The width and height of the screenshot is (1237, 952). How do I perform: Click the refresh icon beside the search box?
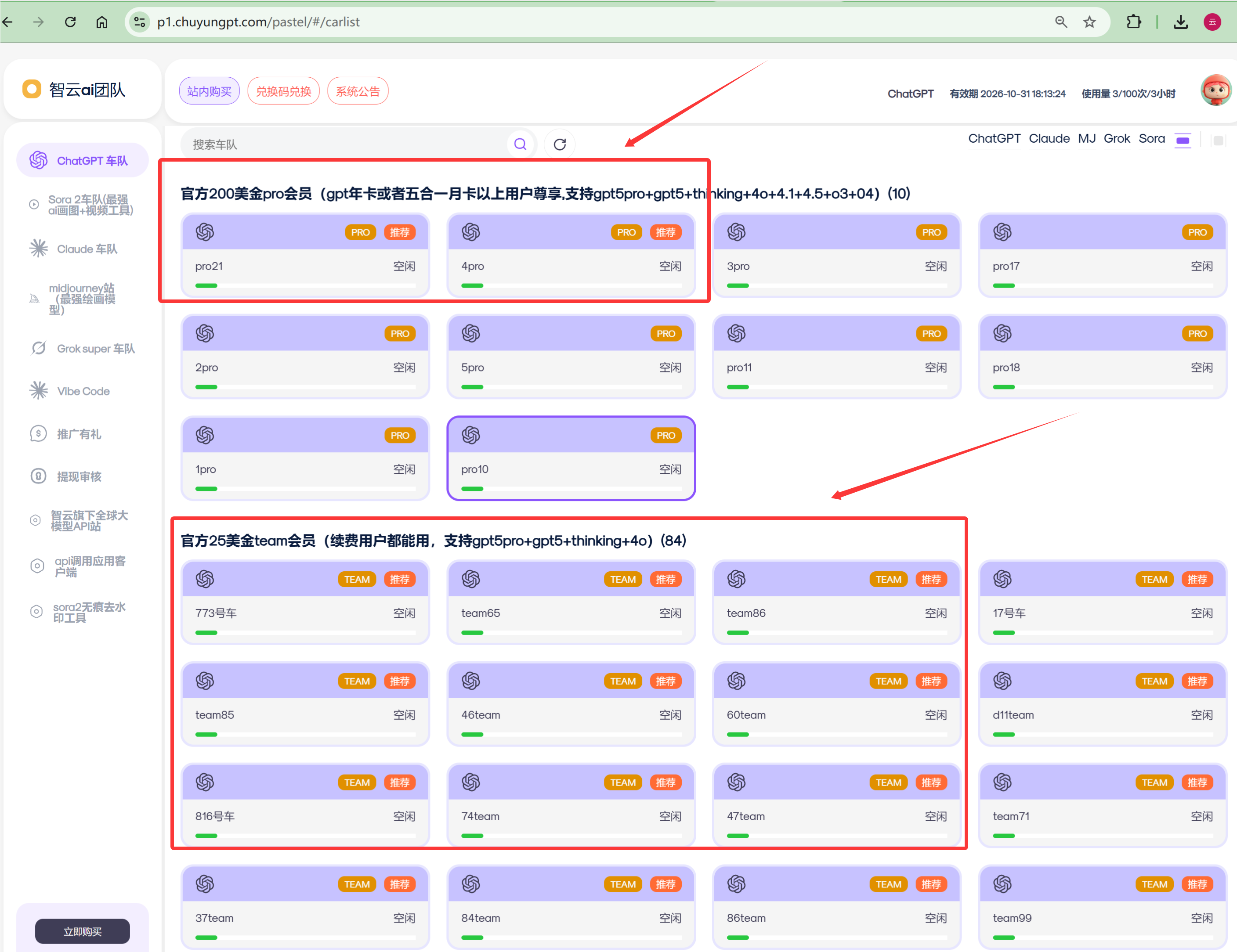(x=559, y=144)
